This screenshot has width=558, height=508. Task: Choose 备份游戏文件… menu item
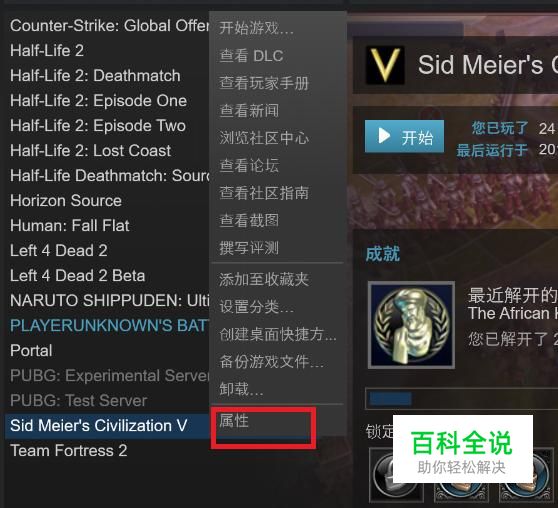(x=272, y=361)
